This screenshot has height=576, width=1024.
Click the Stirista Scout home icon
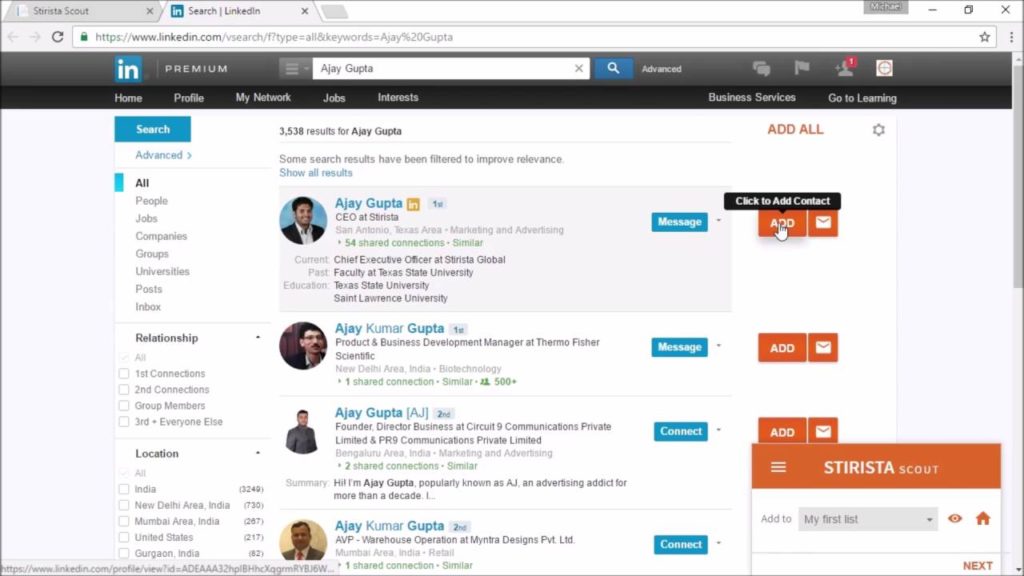983,519
